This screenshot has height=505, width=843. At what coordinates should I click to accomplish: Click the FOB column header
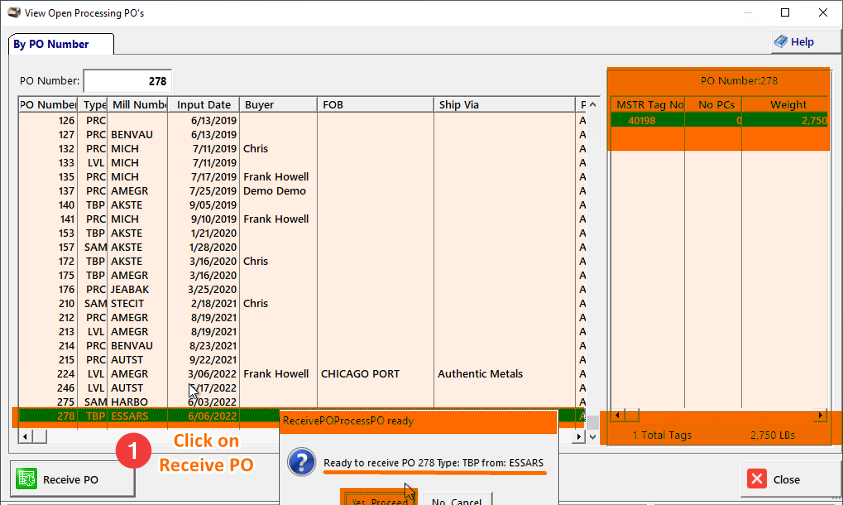click(x=375, y=104)
